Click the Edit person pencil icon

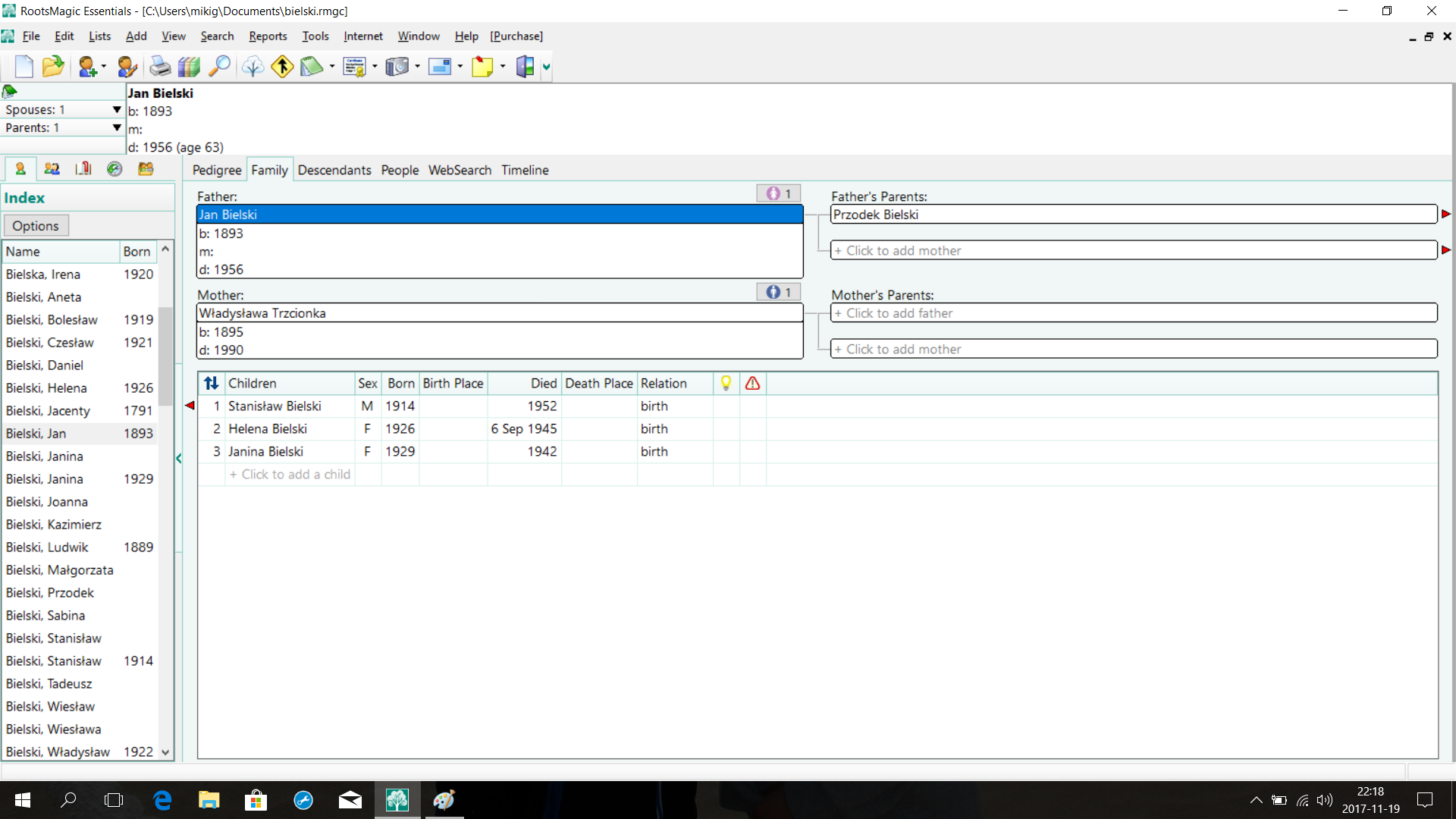pos(127,67)
